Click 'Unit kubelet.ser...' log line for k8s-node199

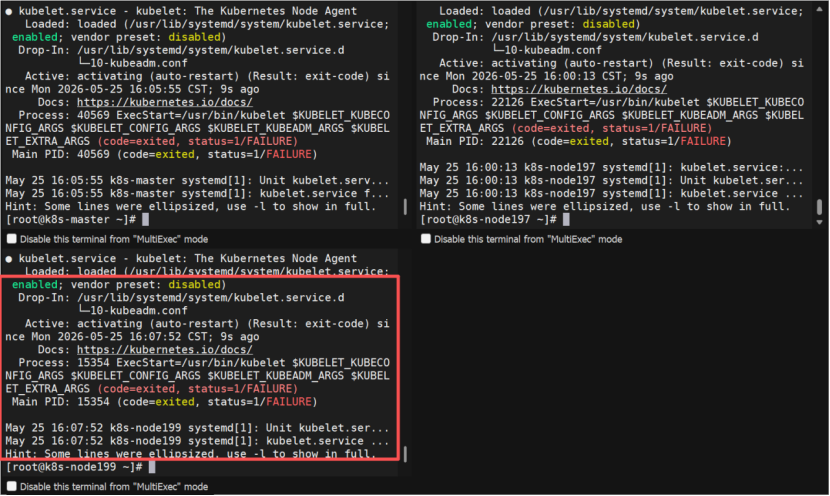(197, 428)
